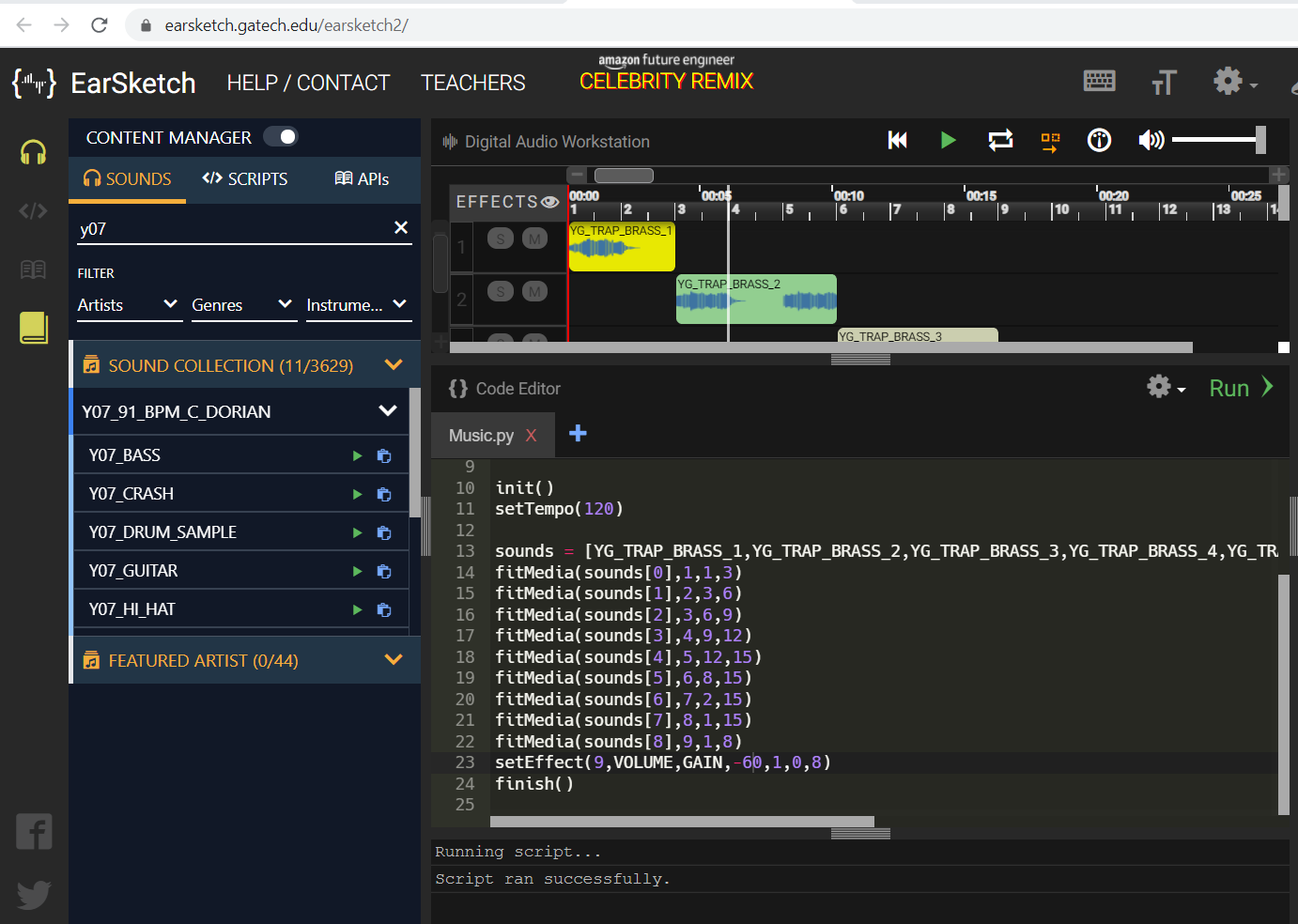Viewport: 1298px width, 924px height.
Task: Mute track 2 with the M button
Action: click(x=534, y=291)
